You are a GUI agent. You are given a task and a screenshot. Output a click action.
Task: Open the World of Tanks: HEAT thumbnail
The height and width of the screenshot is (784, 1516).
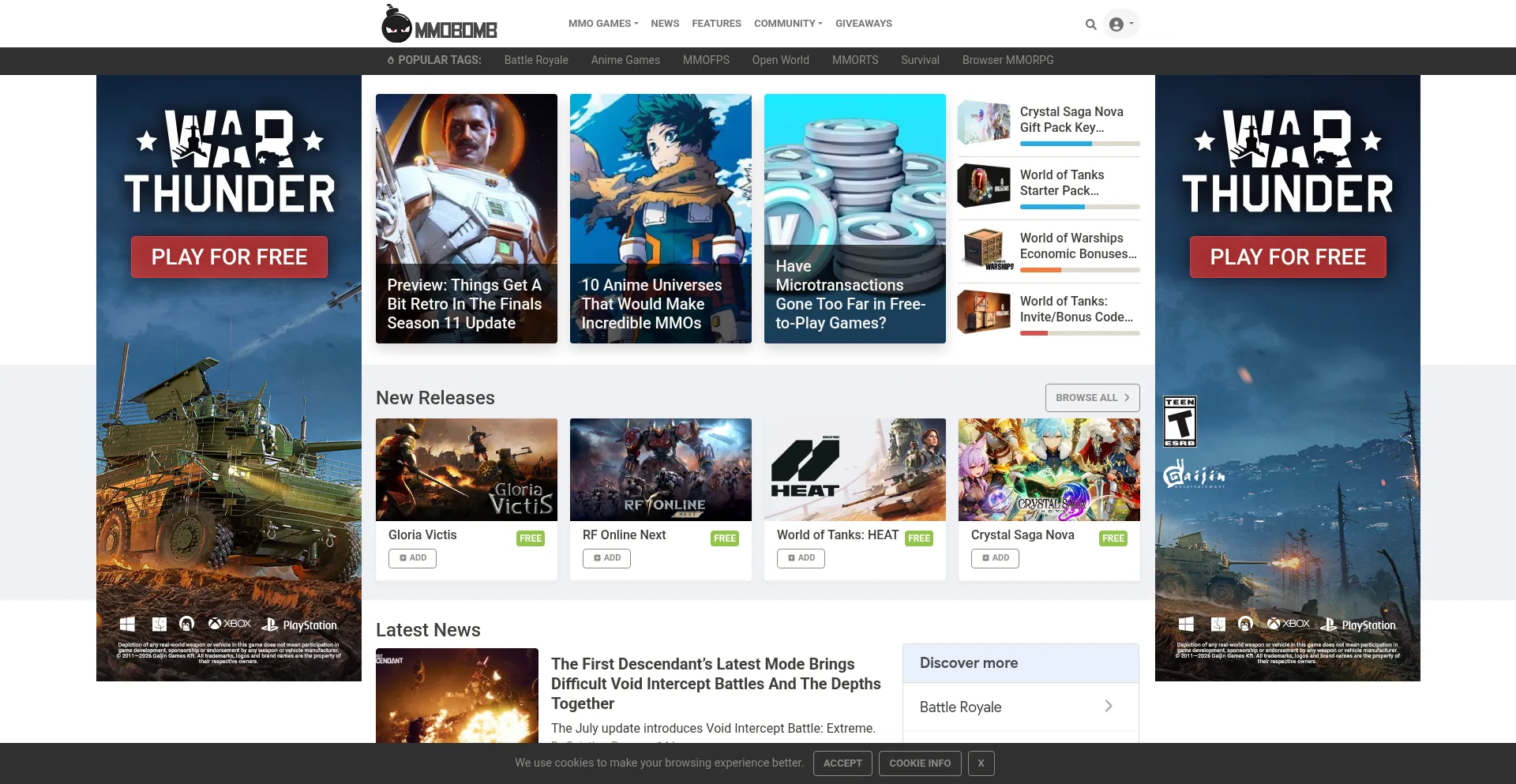click(x=855, y=470)
